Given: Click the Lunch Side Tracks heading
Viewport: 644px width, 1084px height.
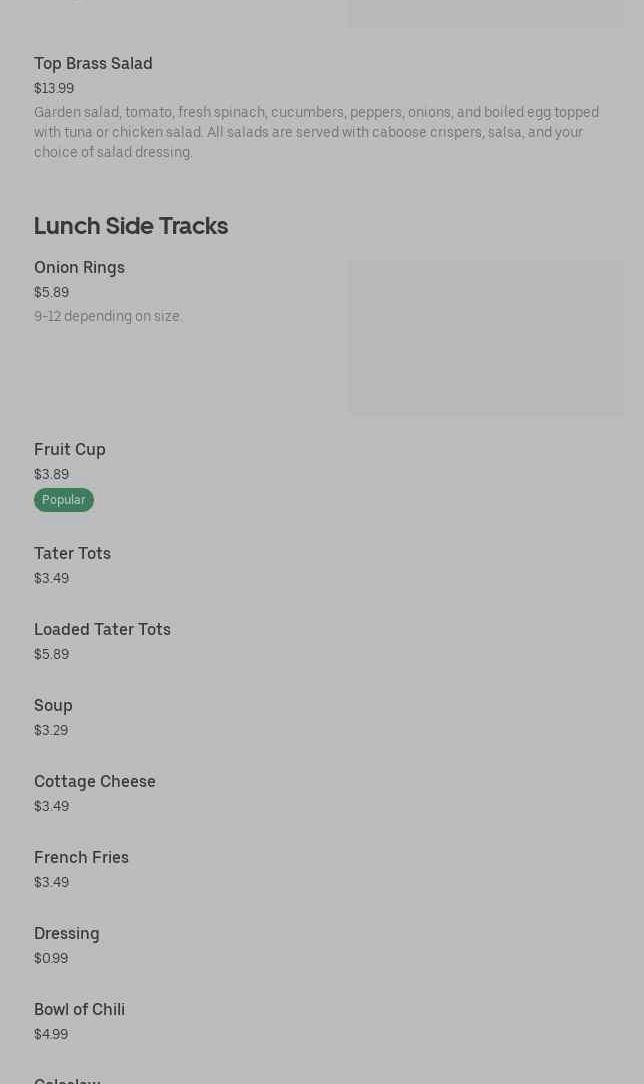Looking at the screenshot, I should 131,226.
